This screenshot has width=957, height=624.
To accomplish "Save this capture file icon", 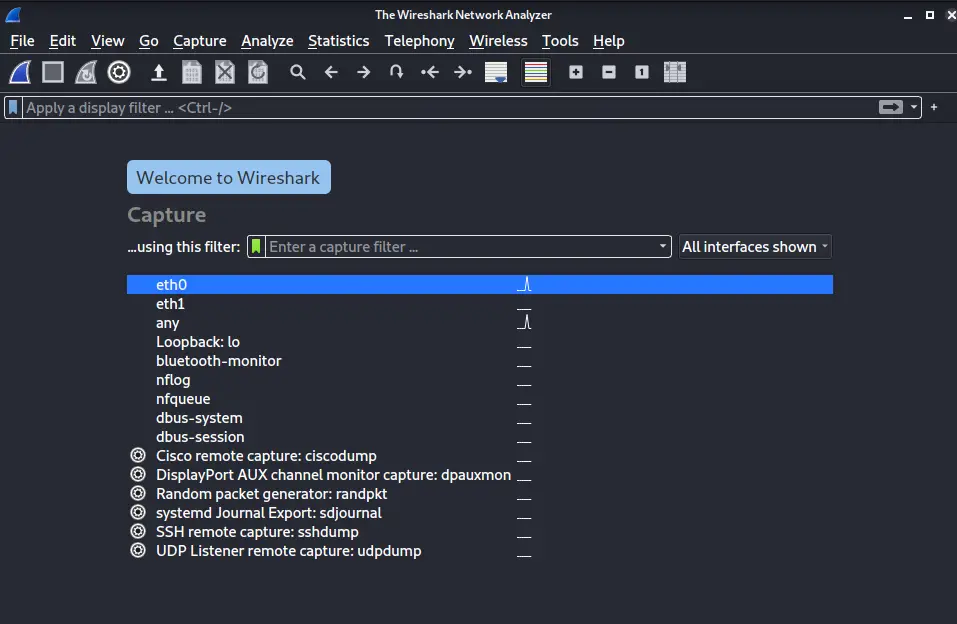I will point(192,72).
